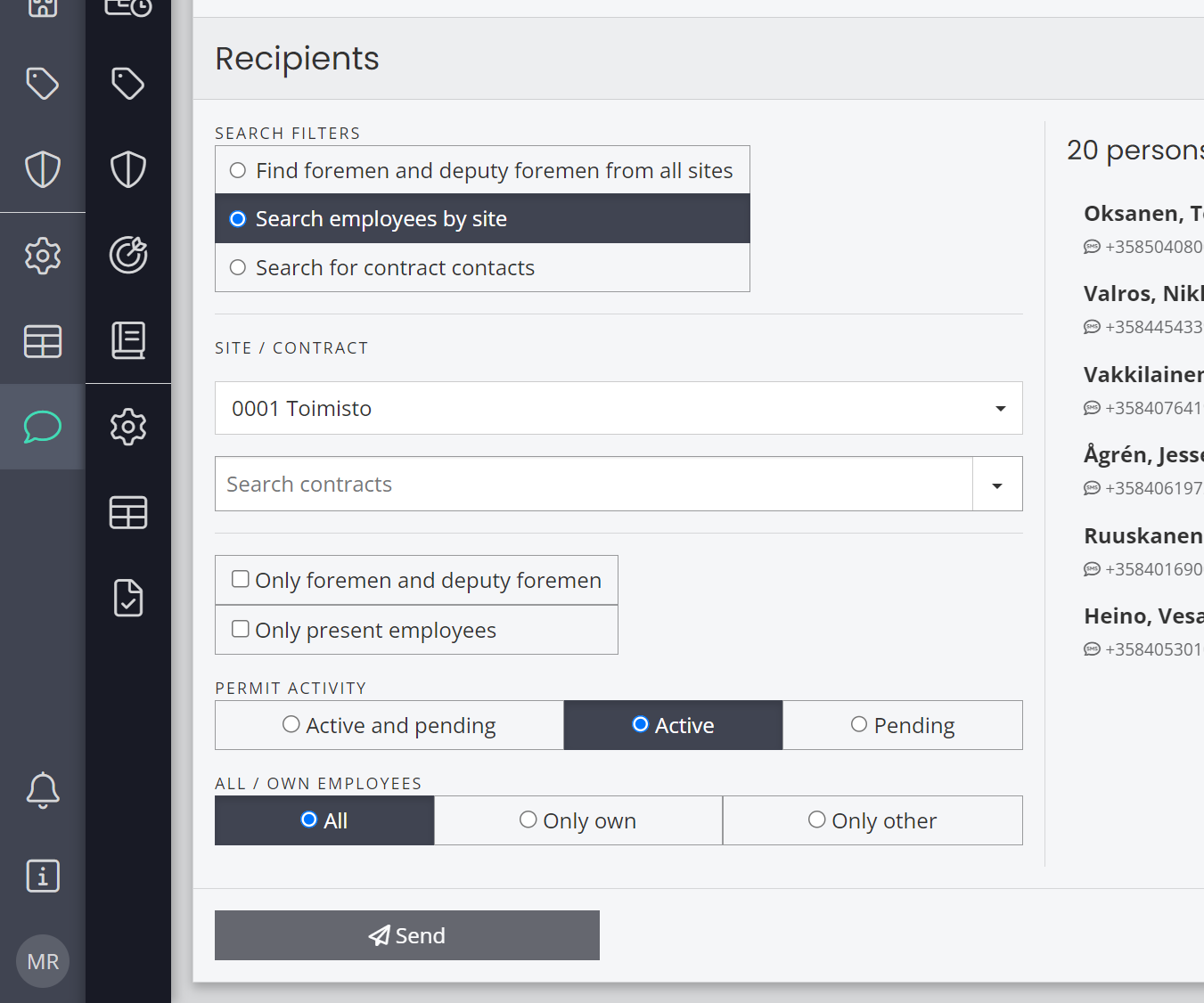Click the info icon in left sidebar
The height and width of the screenshot is (1003, 1204).
tap(43, 876)
